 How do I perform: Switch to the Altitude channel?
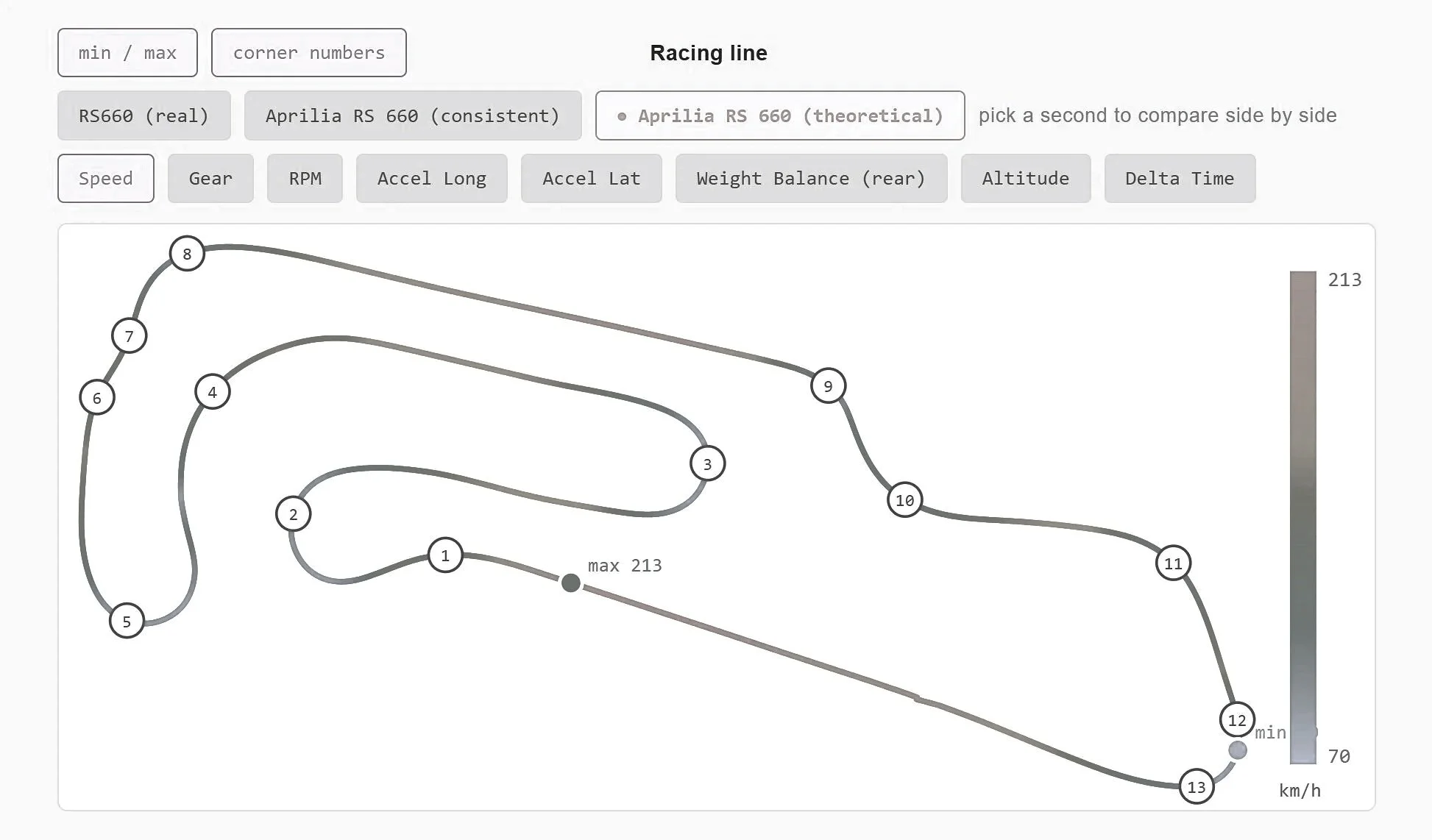point(1026,178)
